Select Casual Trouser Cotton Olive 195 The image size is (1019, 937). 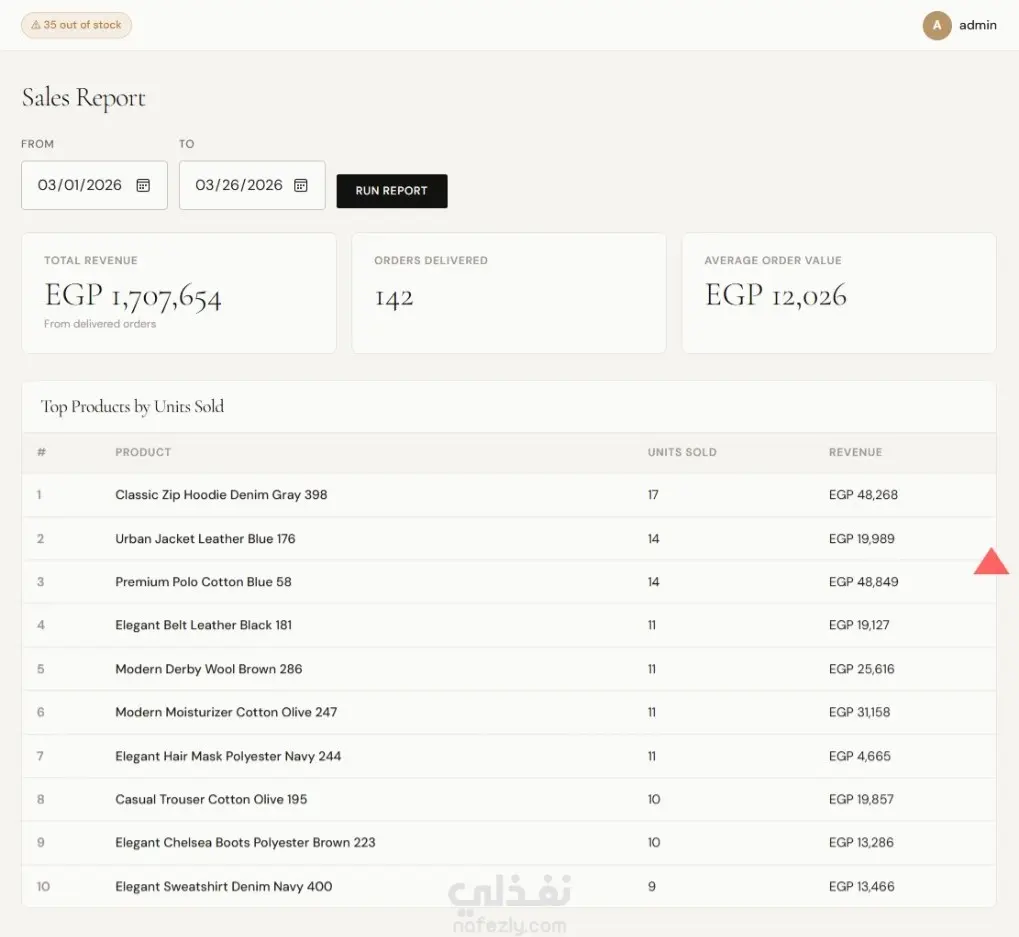(x=211, y=799)
